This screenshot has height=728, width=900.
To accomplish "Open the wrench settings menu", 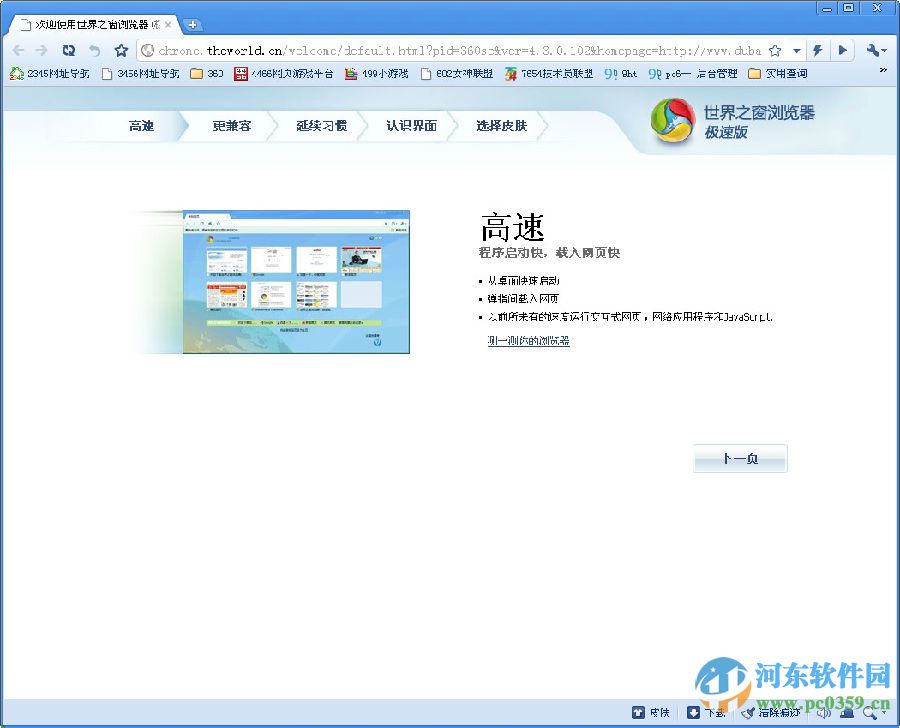I will 873,50.
